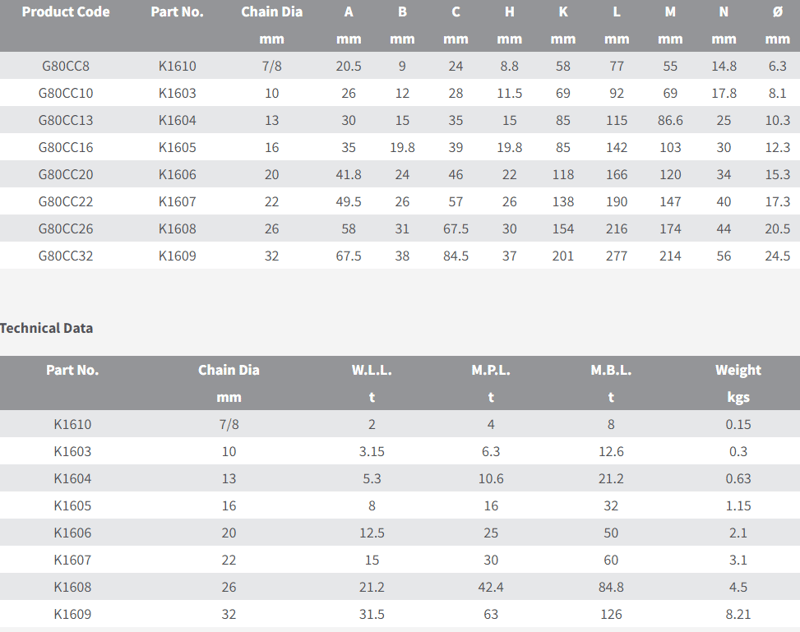Click the Product Code column header
Image resolution: width=800 pixels, height=632 pixels.
coord(66,12)
